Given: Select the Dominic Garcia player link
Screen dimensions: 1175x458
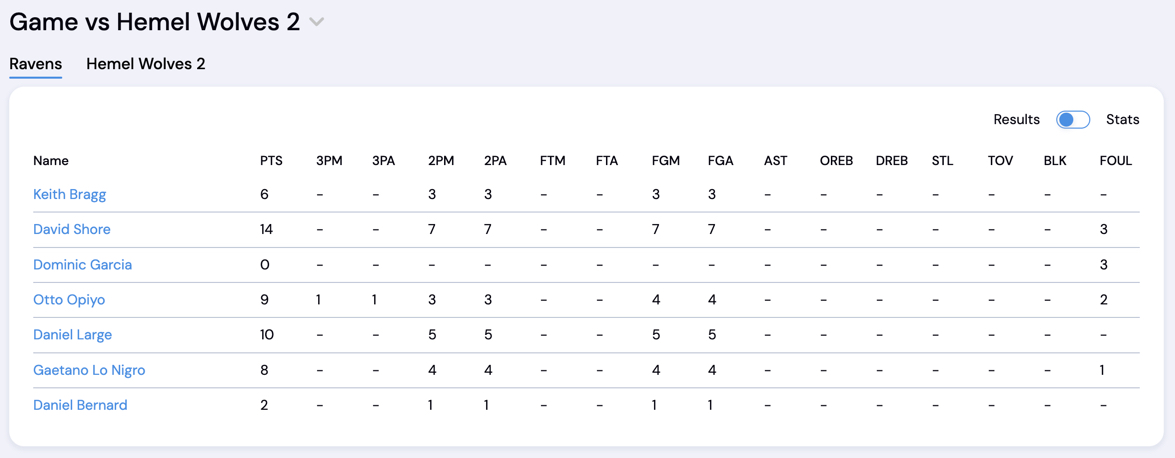Looking at the screenshot, I should (x=83, y=265).
